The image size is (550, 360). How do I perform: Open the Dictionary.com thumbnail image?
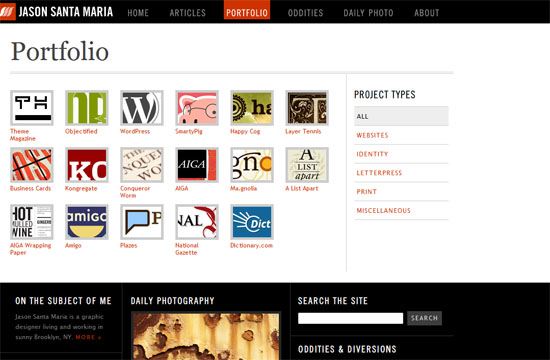point(252,222)
